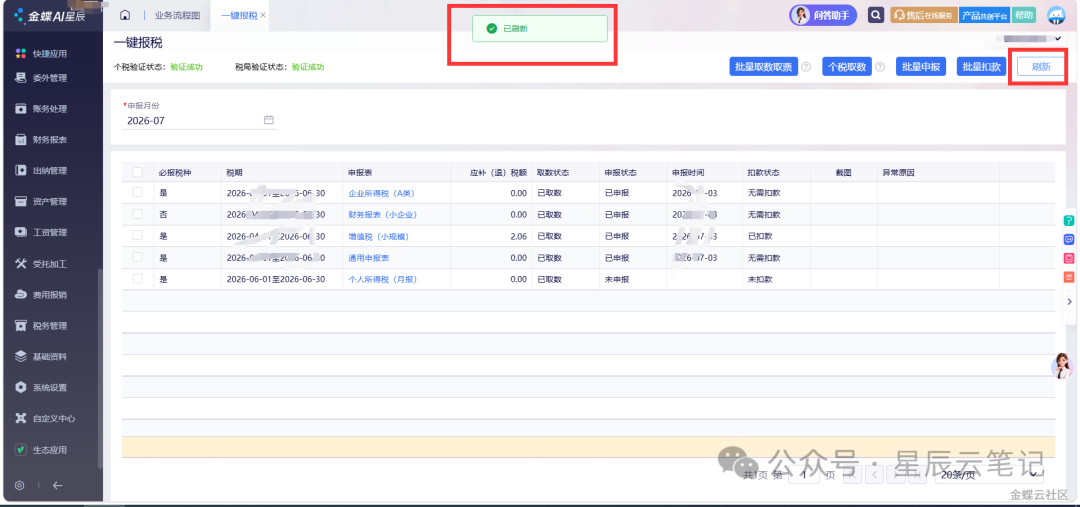
Task: Open the calendar icon for 申报月份
Action: (269, 120)
